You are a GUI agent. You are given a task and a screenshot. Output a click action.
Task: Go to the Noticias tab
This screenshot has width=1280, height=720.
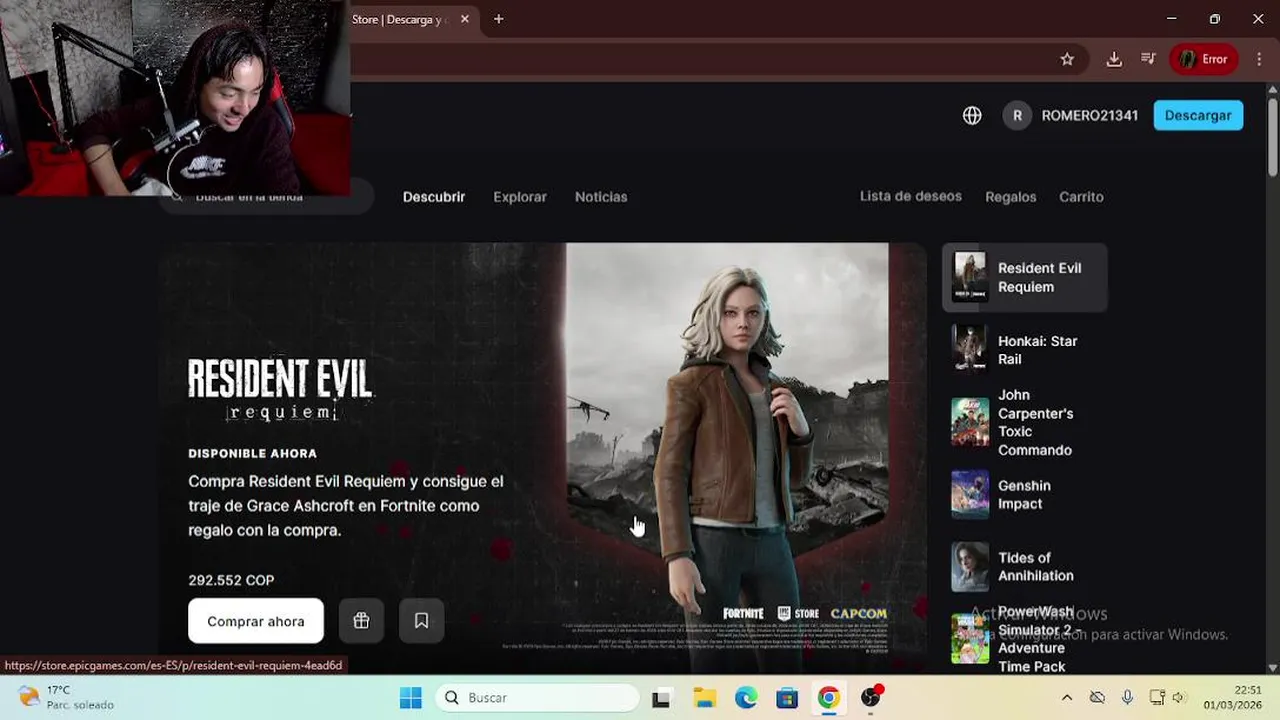pyautogui.click(x=601, y=197)
